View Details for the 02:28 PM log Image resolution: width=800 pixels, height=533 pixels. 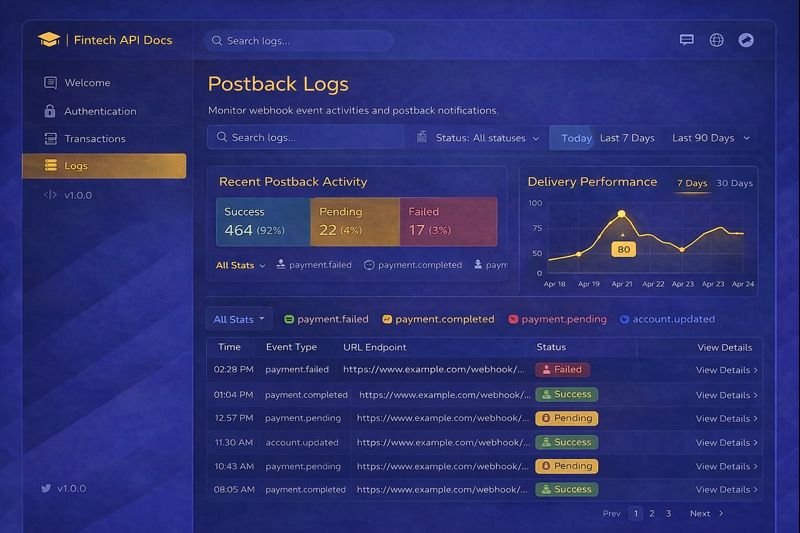tap(726, 370)
